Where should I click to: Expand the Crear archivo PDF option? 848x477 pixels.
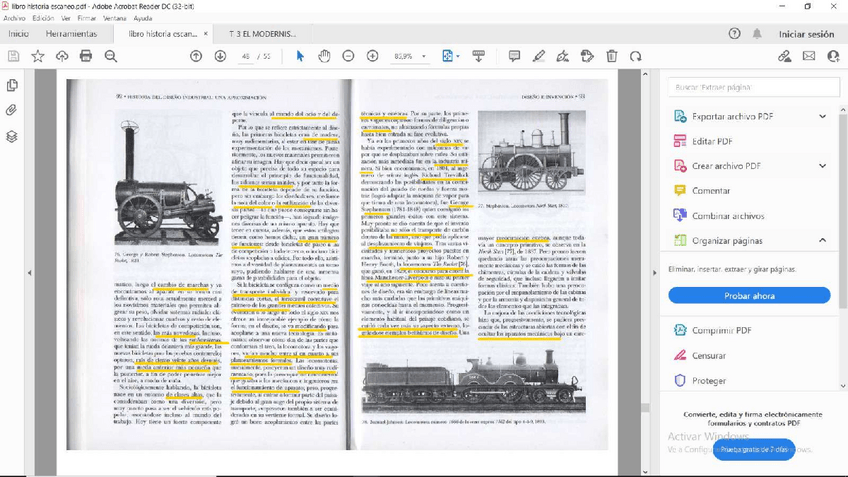(822, 166)
